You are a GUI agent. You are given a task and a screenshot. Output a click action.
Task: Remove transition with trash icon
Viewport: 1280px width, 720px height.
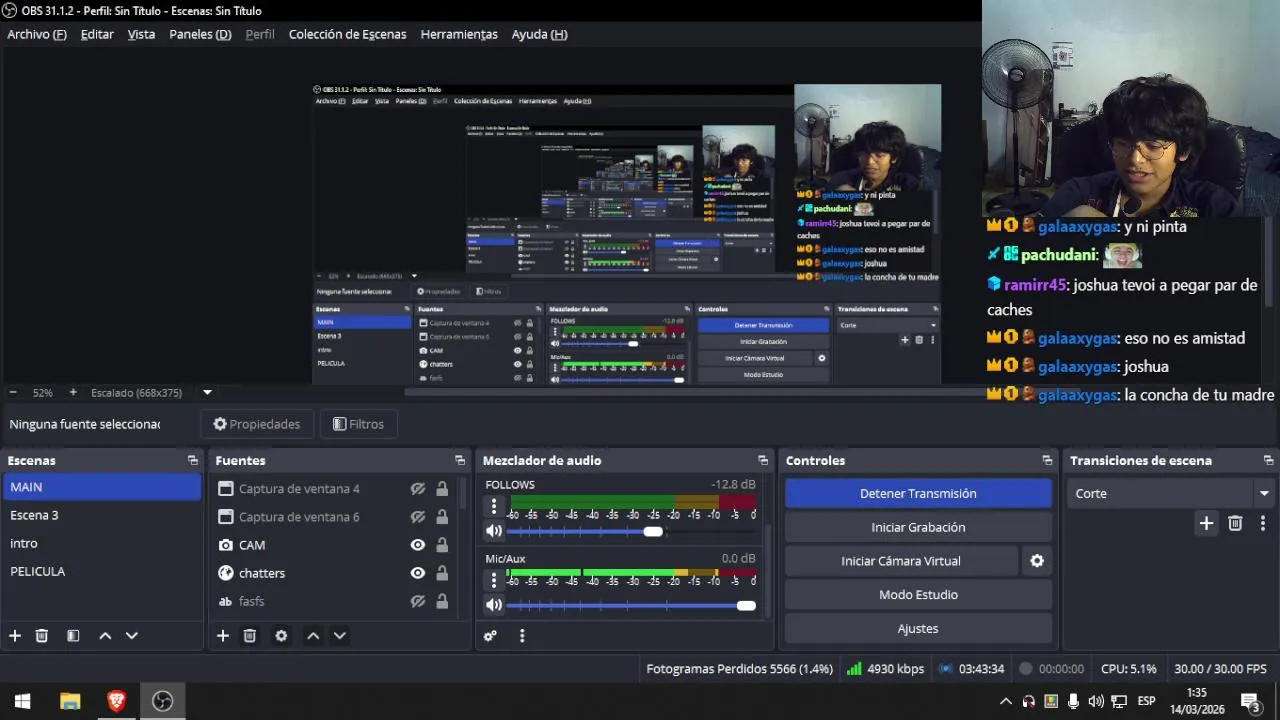pos(1235,523)
